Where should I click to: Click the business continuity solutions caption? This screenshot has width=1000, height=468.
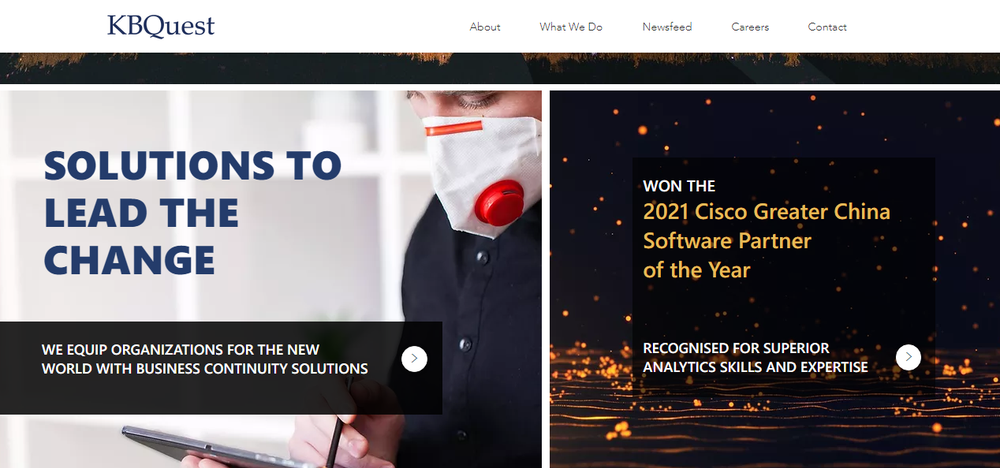click(x=205, y=359)
